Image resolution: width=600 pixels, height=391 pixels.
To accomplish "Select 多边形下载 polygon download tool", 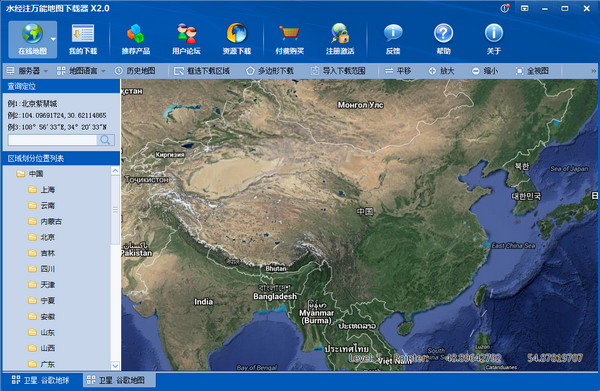I will point(270,71).
